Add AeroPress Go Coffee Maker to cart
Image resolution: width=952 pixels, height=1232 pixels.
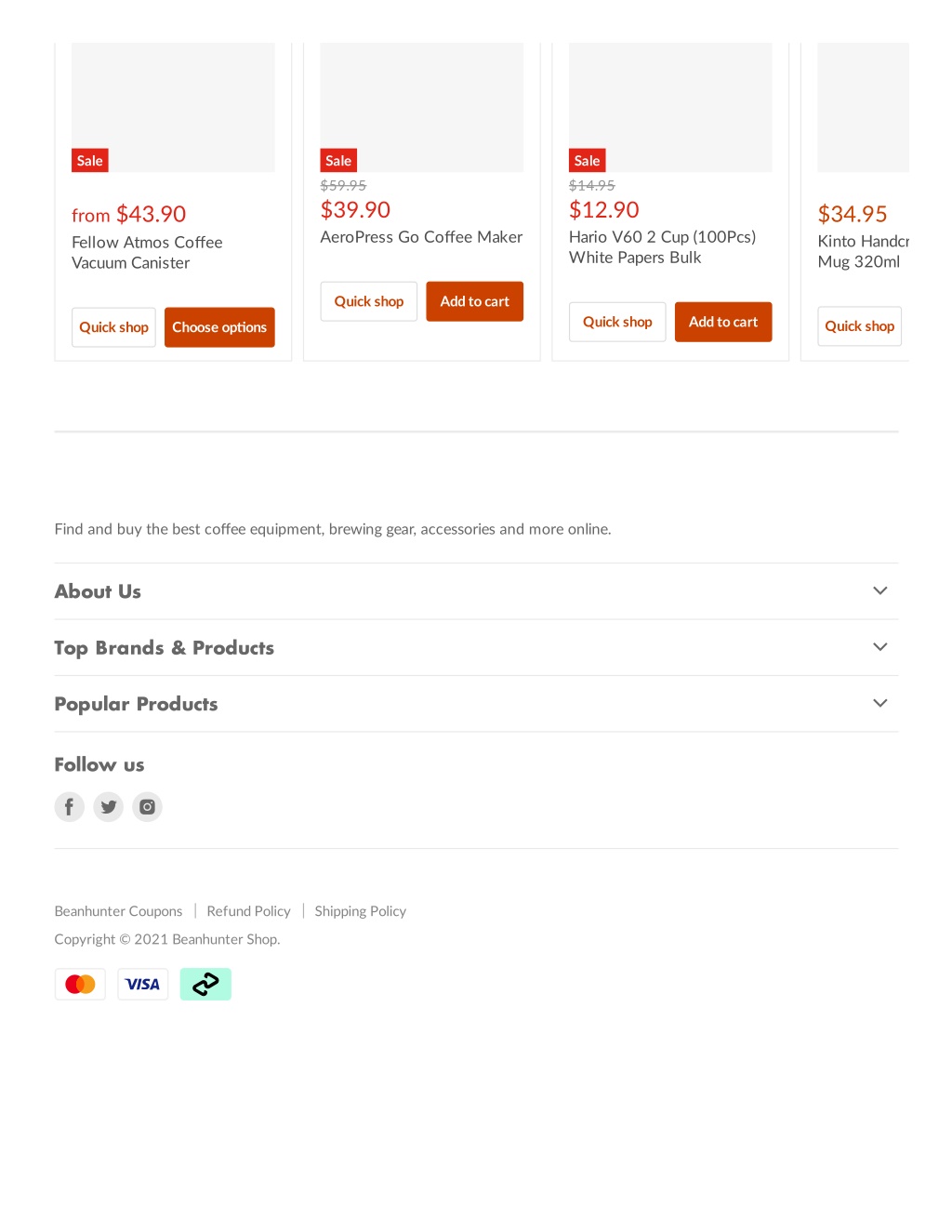(474, 301)
